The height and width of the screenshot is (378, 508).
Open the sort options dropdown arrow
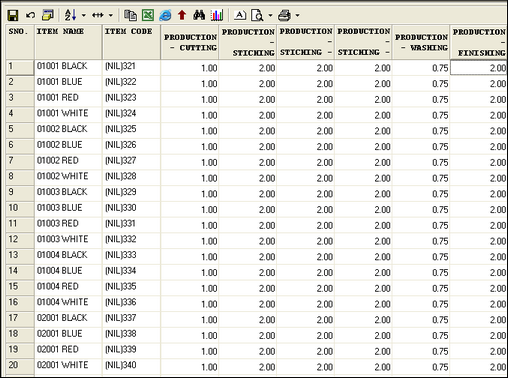coord(83,15)
